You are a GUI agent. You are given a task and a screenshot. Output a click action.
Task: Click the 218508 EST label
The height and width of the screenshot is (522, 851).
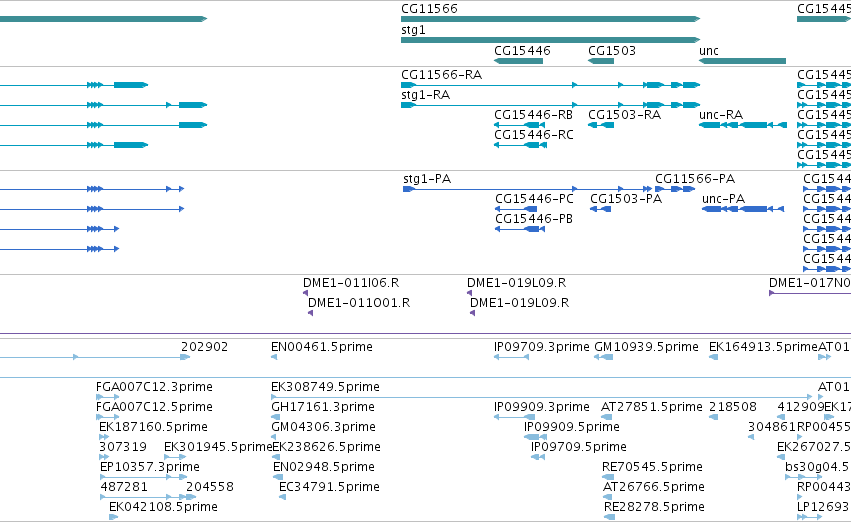(x=733, y=408)
